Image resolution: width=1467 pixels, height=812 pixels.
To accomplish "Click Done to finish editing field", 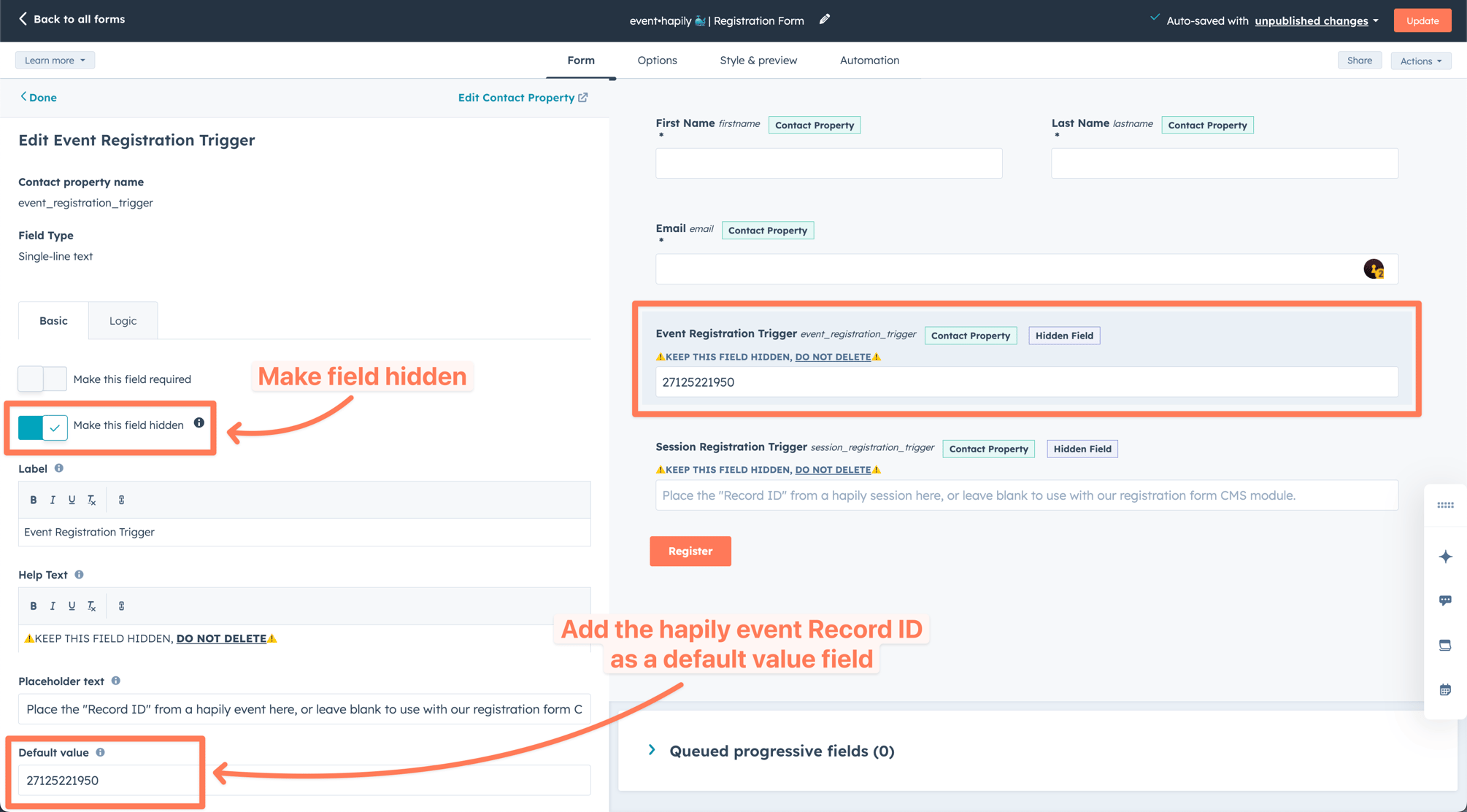I will (38, 97).
